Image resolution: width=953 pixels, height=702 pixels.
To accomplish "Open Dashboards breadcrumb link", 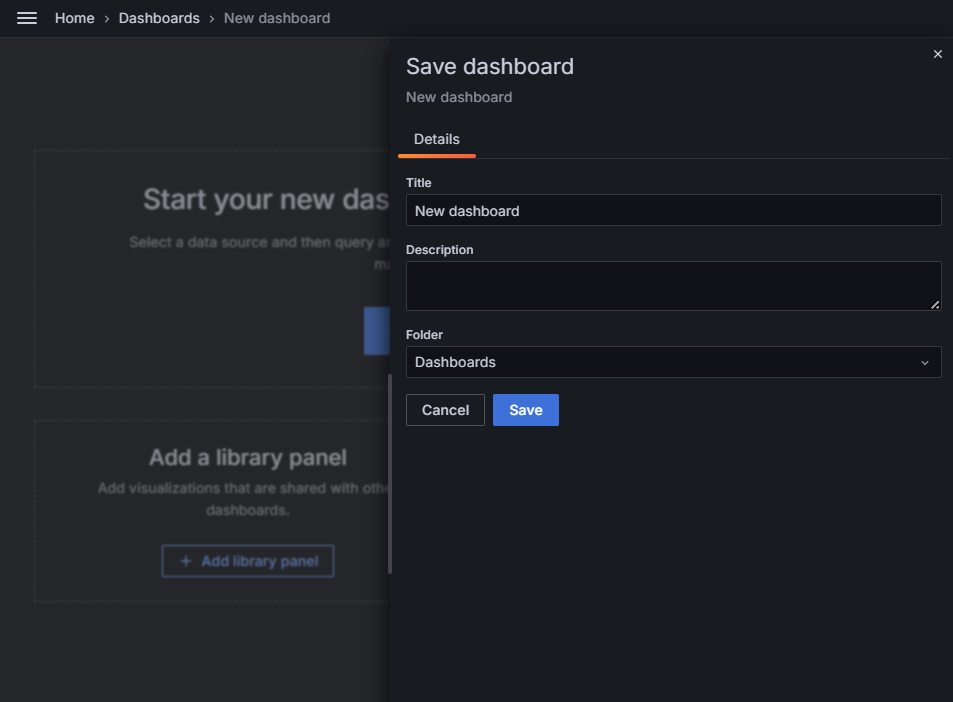I will coord(159,18).
